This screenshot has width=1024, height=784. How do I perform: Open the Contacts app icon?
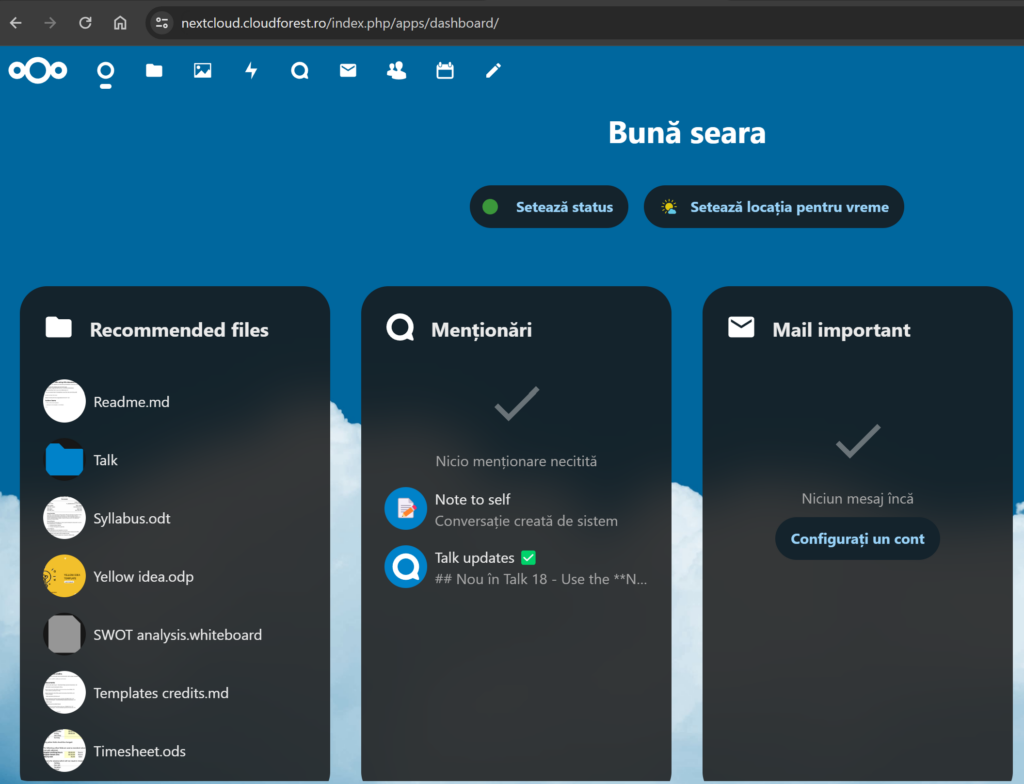[x=397, y=71]
